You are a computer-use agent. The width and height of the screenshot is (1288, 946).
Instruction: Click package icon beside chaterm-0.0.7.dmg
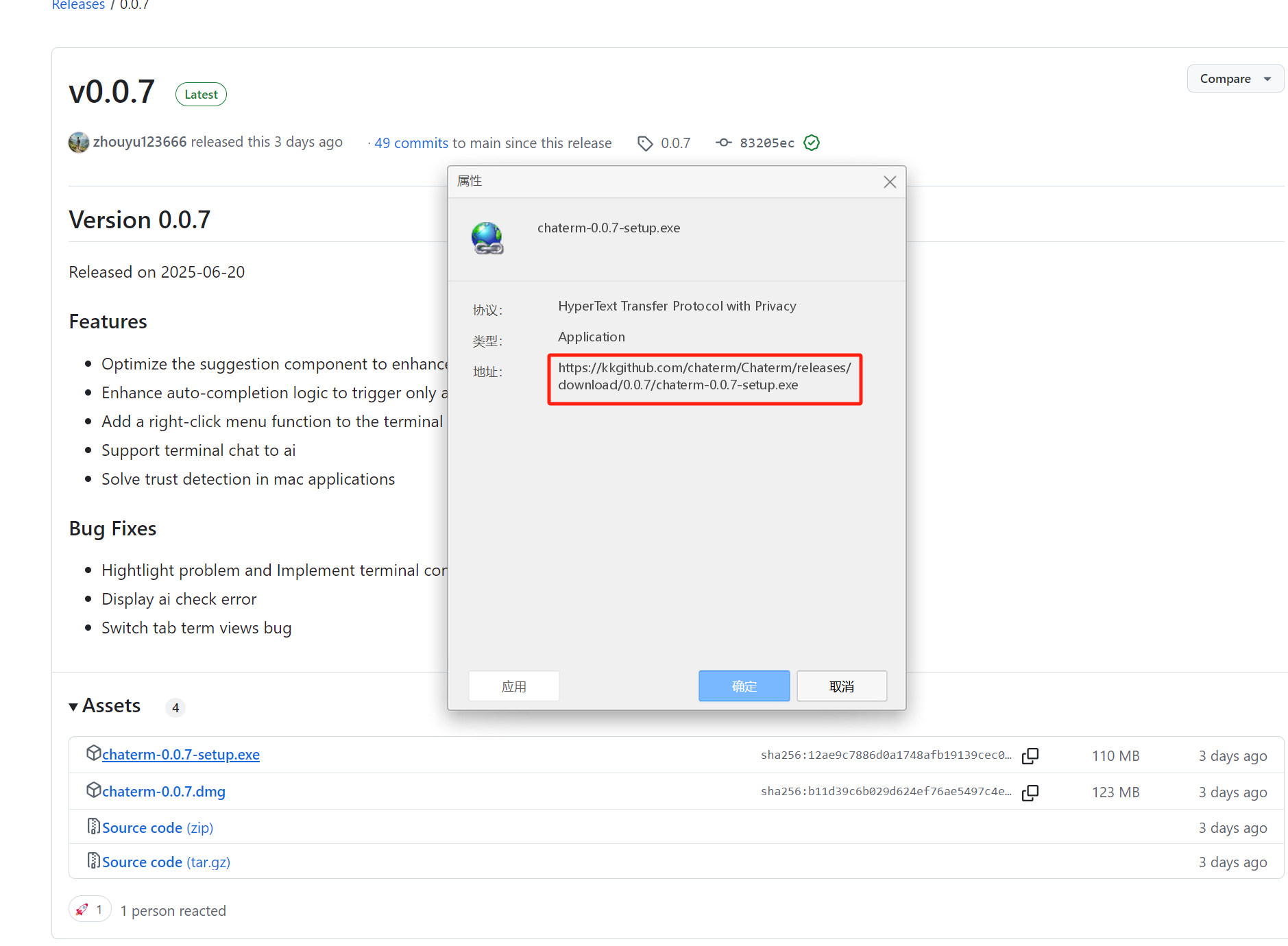click(94, 790)
